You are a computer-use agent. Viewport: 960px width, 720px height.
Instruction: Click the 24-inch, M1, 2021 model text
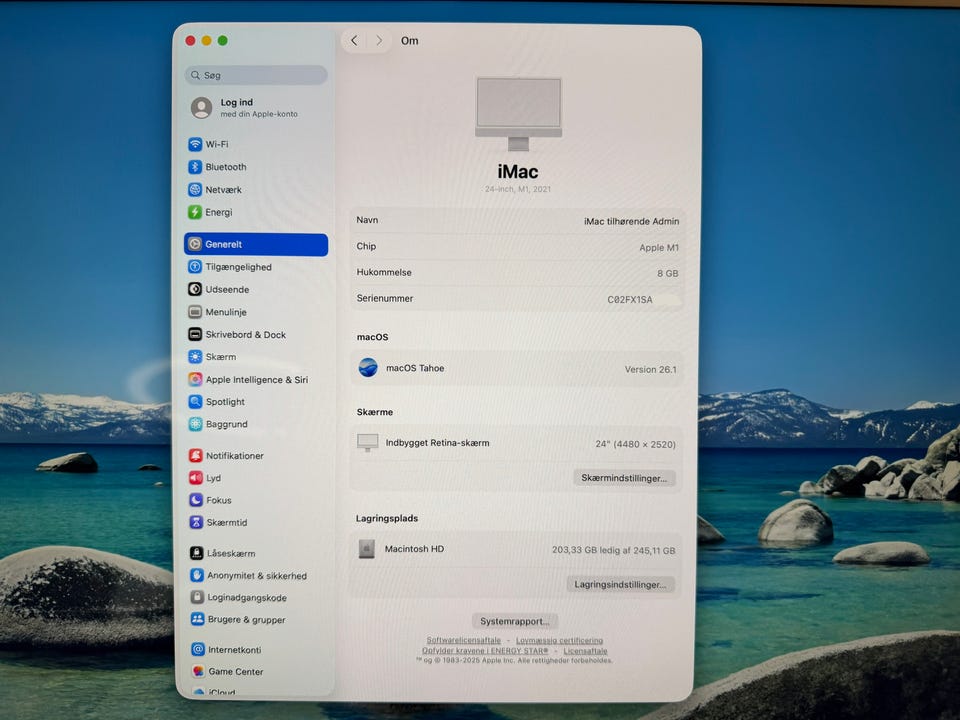pos(518,189)
